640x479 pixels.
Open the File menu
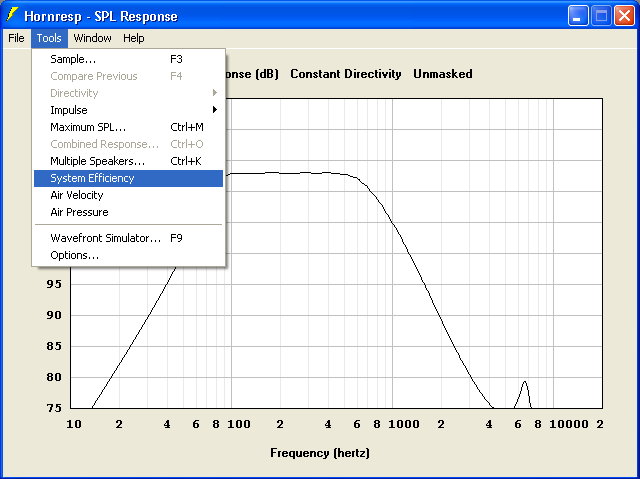(16, 38)
